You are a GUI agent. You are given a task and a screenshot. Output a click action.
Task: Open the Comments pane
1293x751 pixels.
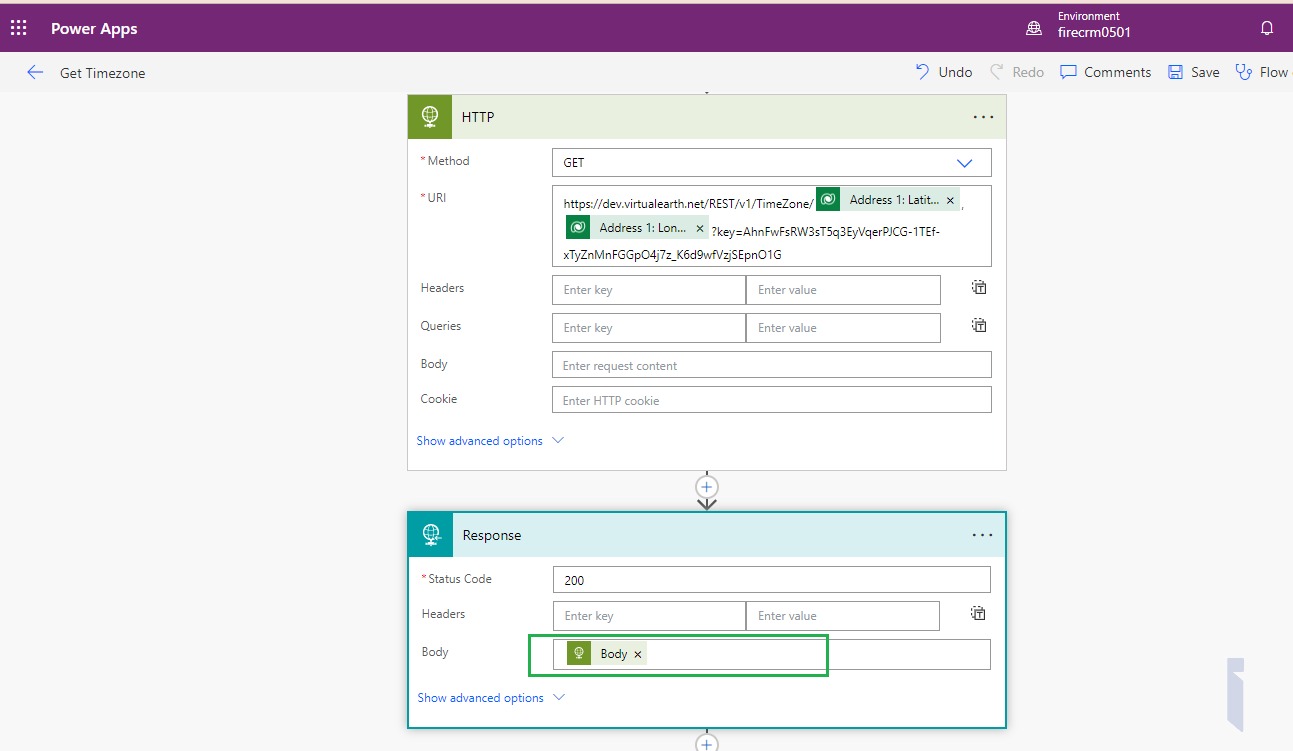(1106, 72)
